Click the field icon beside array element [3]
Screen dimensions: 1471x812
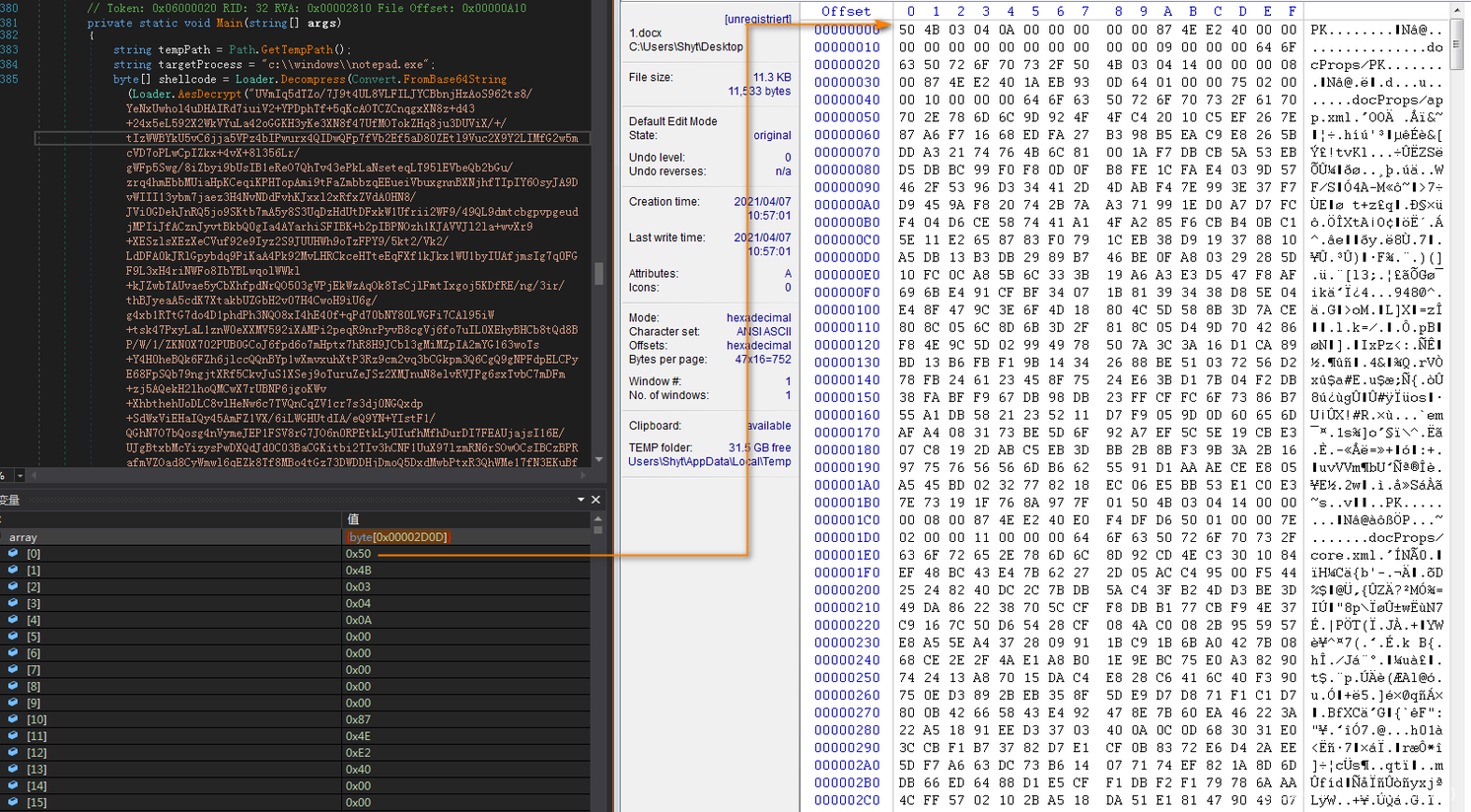13,603
